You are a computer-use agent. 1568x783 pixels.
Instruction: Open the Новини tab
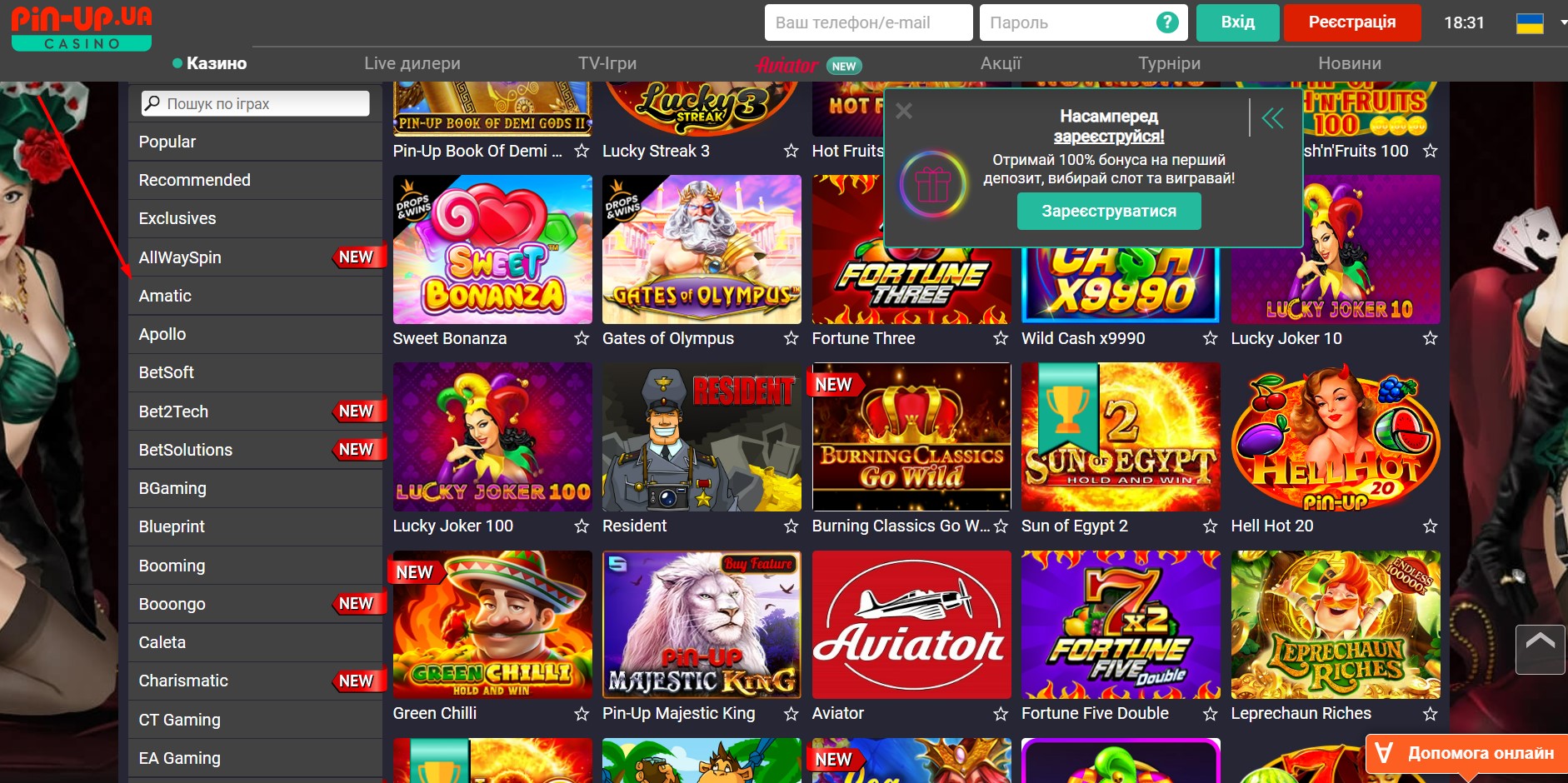click(1349, 63)
